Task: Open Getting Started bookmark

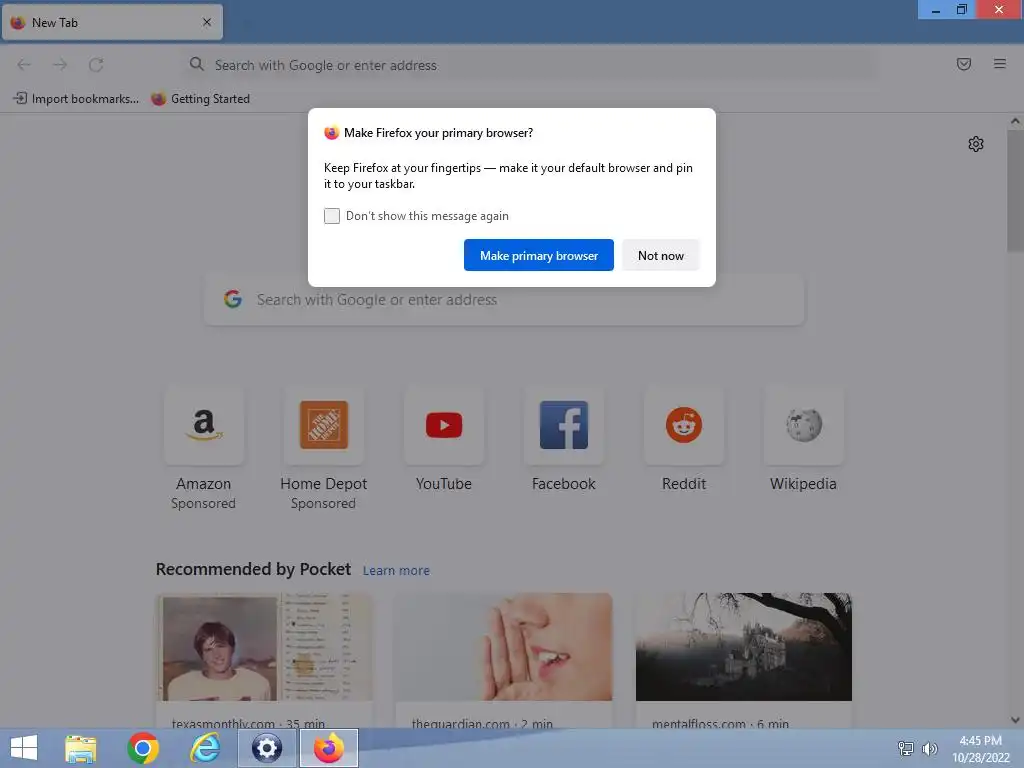Action: 200,99
